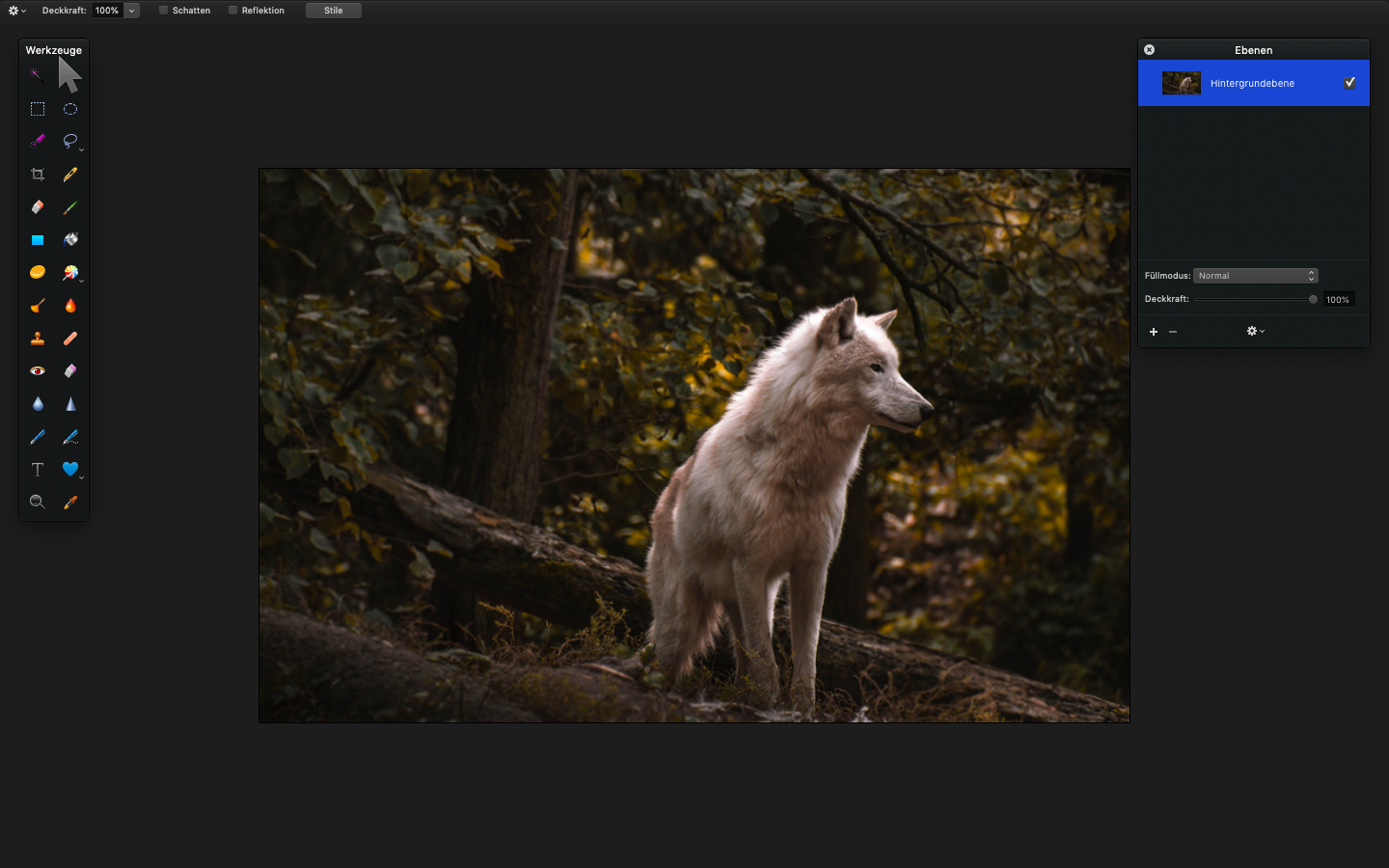The height and width of the screenshot is (868, 1389).
Task: Activate the pink Paint Selection brush
Action: point(38,141)
